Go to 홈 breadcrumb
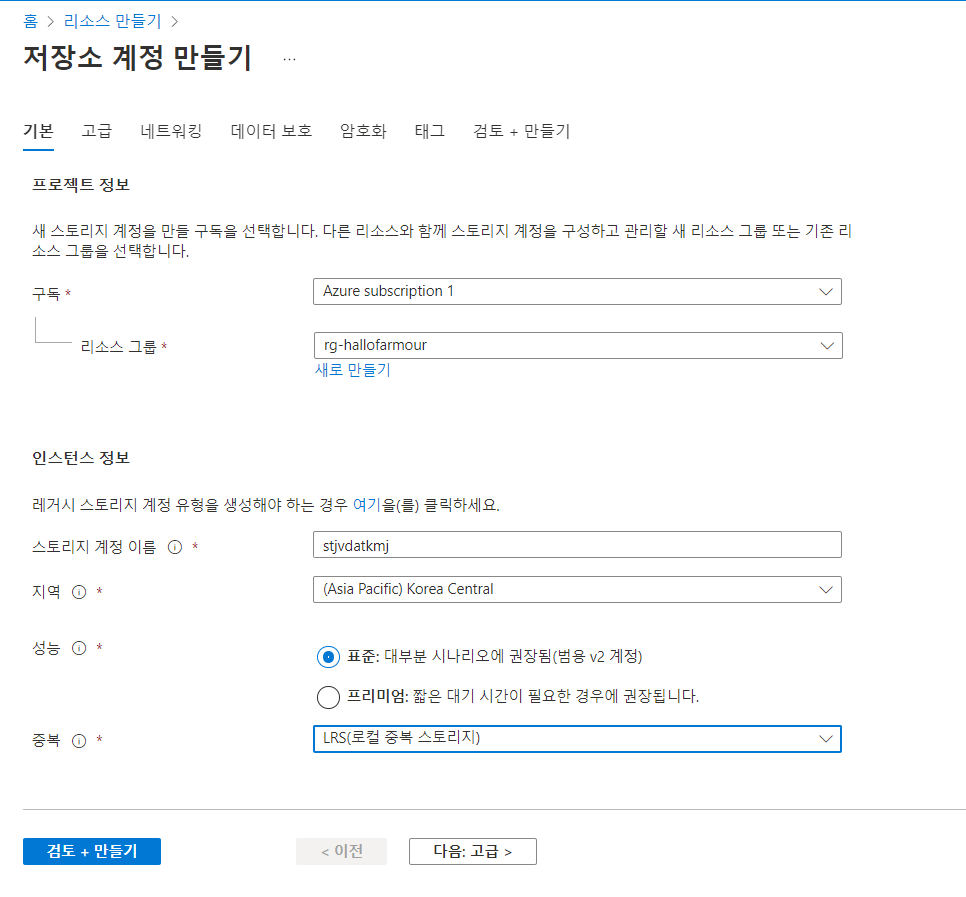 tap(30, 22)
